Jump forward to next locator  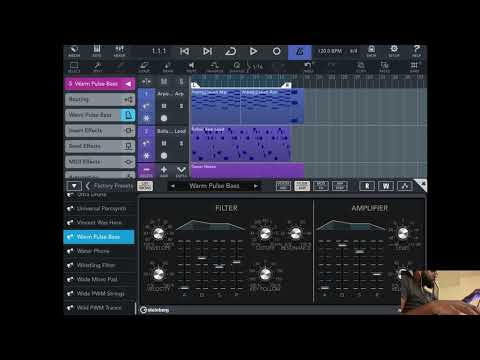(207, 51)
